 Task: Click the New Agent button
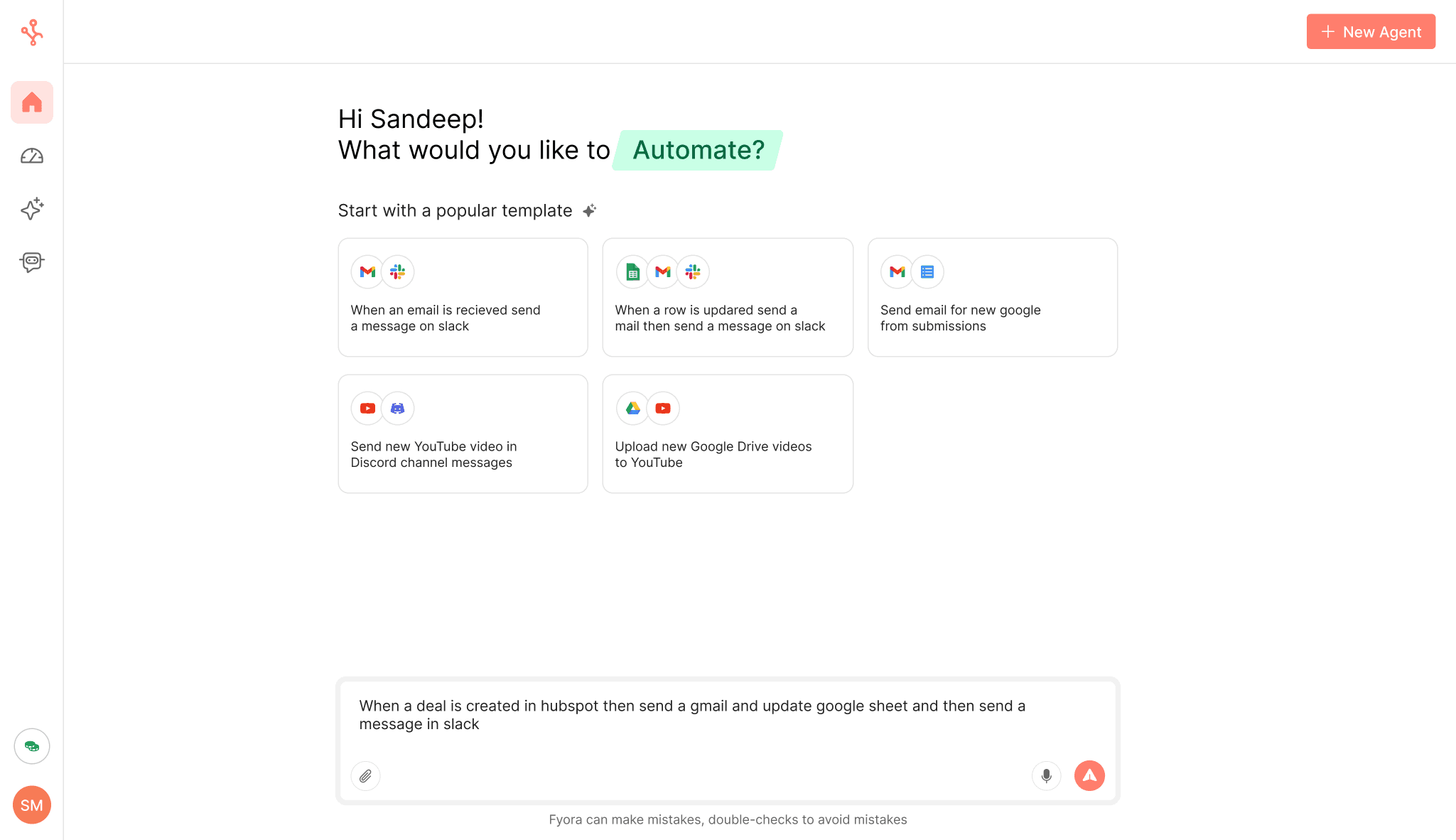click(x=1370, y=31)
